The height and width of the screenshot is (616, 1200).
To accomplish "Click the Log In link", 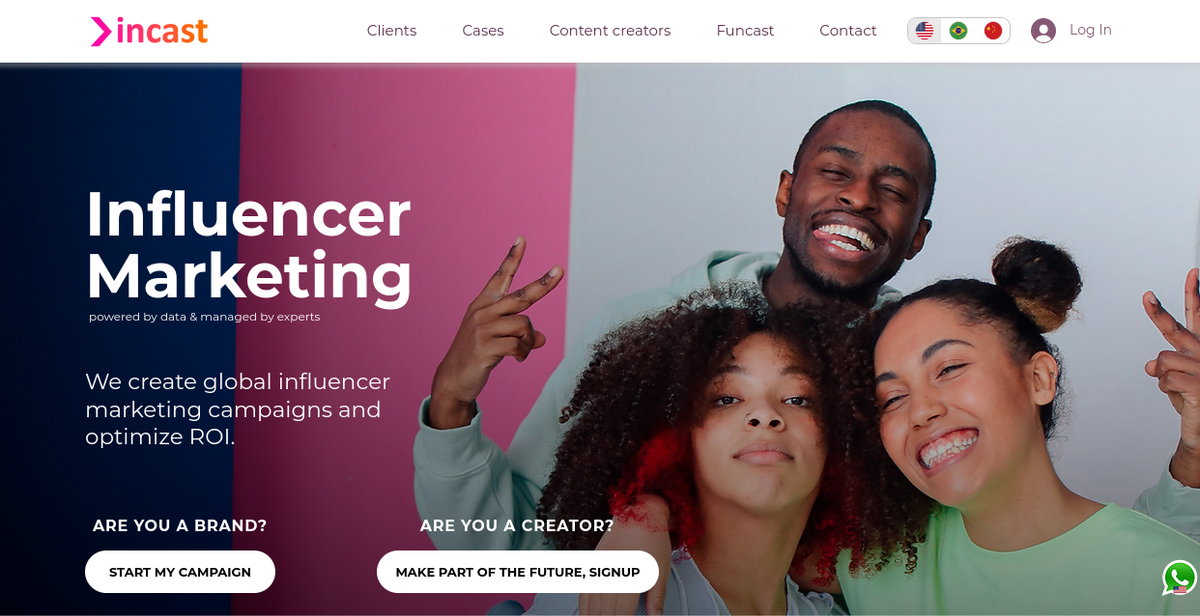I will (1090, 30).
